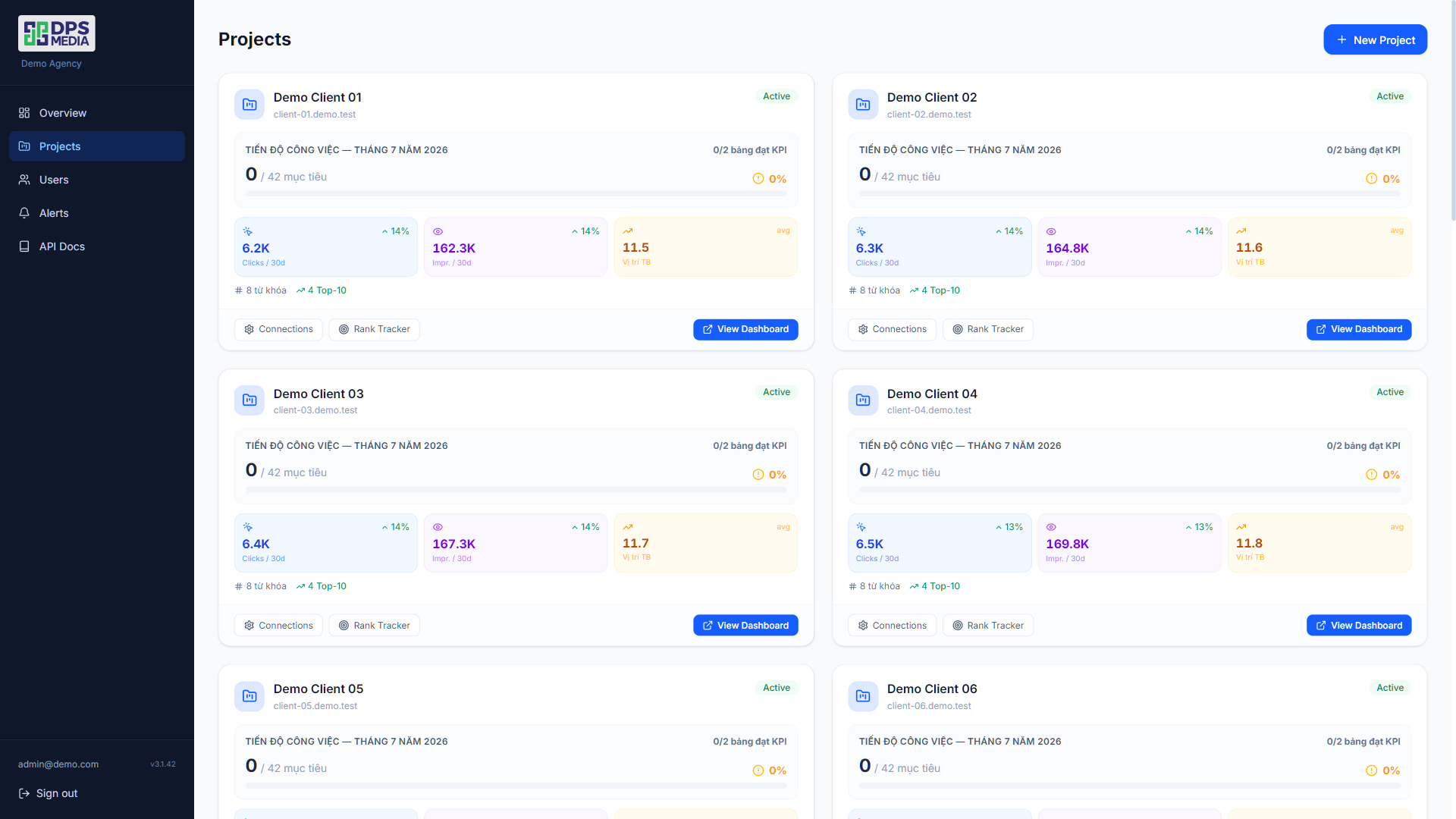The height and width of the screenshot is (819, 1456).
Task: Click the Demo Client 05 title
Action: point(318,689)
